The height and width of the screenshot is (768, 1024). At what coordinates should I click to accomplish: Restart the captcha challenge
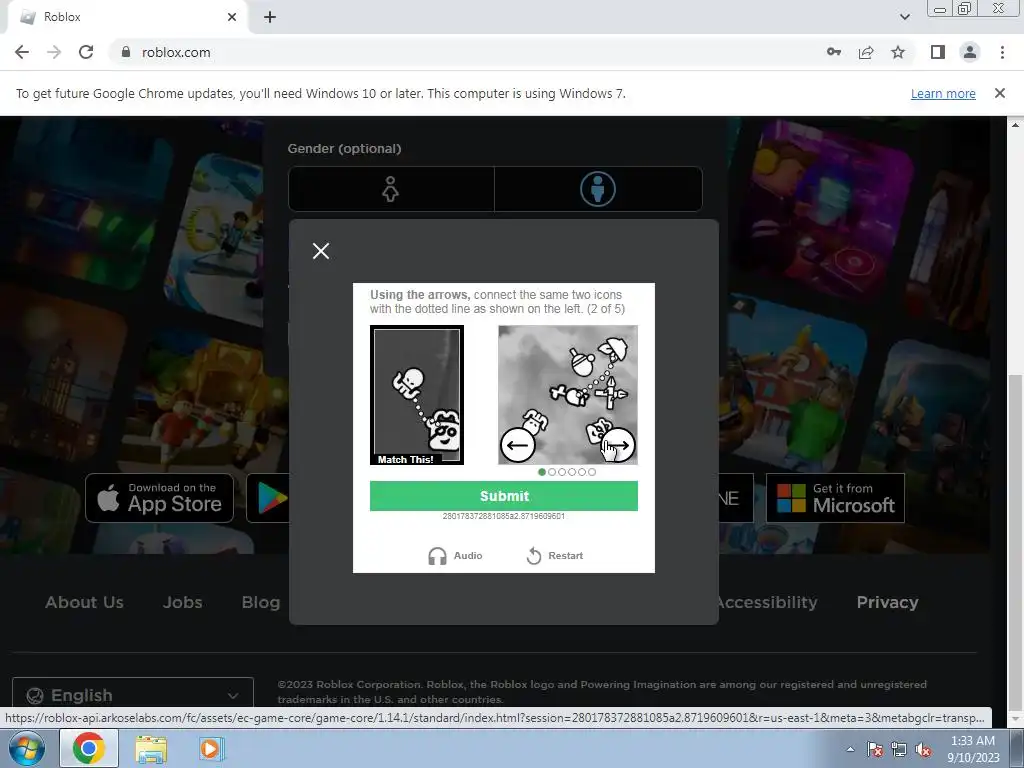click(554, 556)
